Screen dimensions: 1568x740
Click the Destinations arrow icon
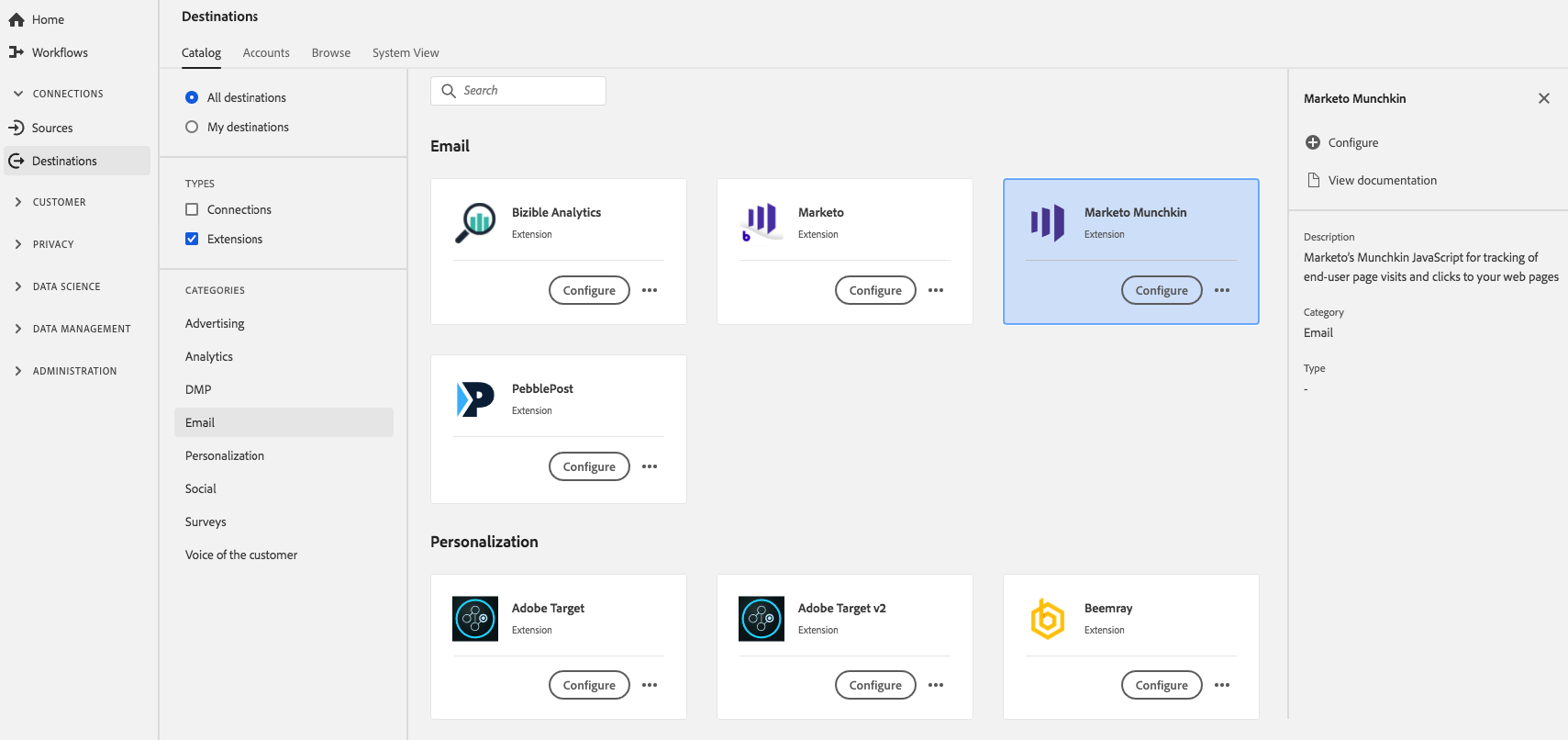tap(17, 161)
